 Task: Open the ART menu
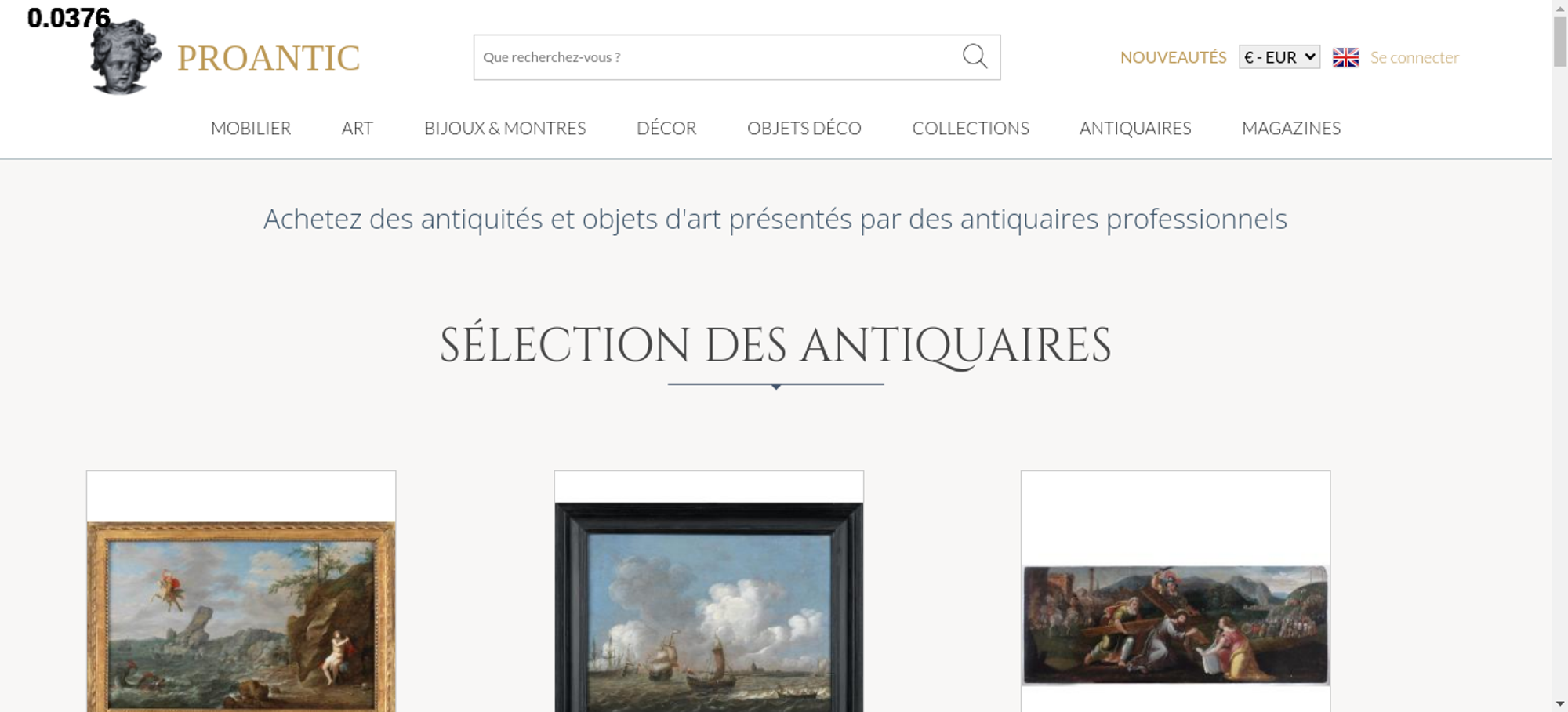[358, 128]
